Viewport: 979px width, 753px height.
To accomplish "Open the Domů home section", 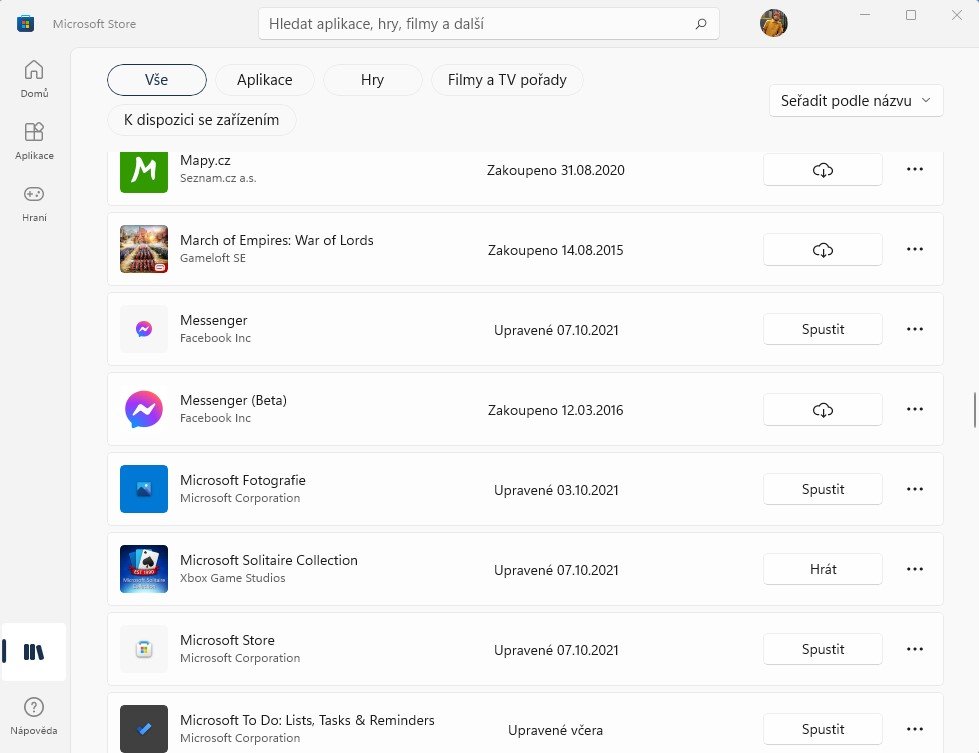I will 34,78.
